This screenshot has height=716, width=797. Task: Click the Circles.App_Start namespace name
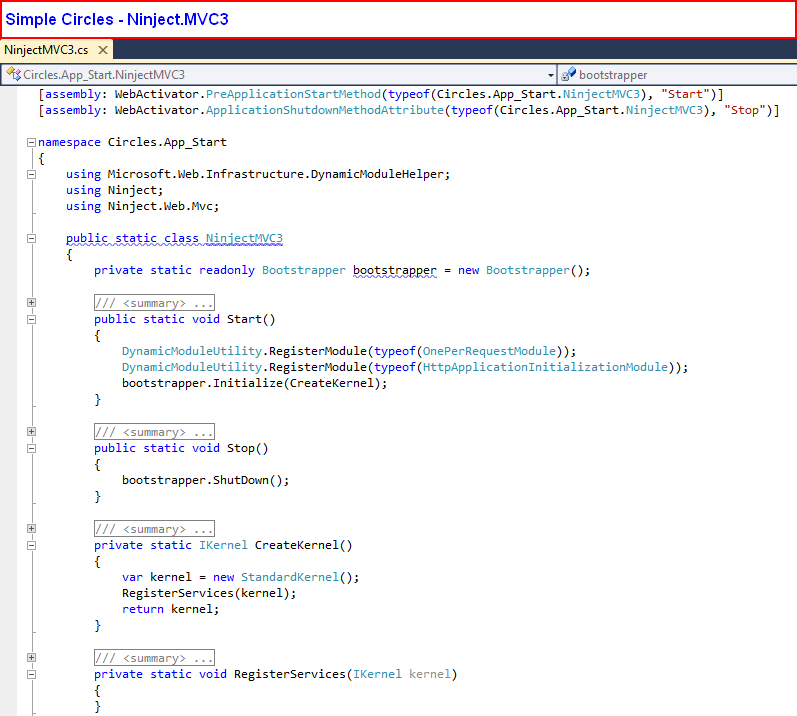pos(167,142)
